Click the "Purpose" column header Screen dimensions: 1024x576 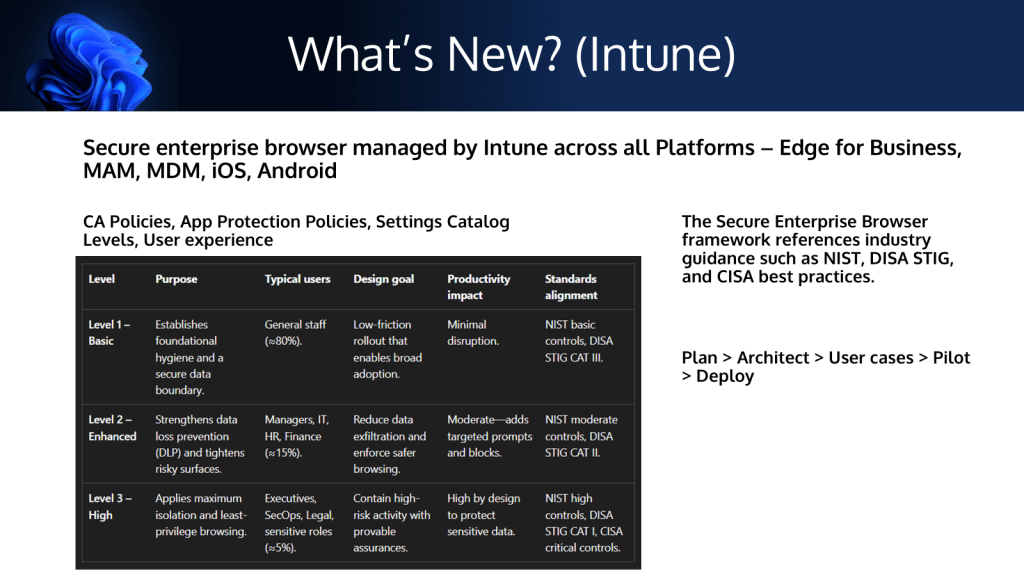coord(176,279)
